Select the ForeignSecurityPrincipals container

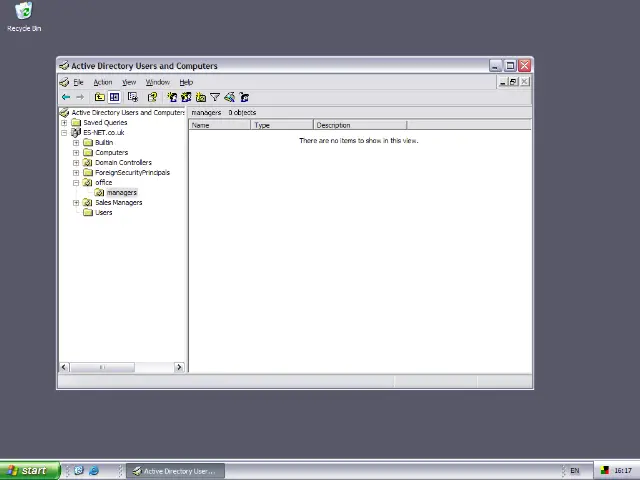point(132,173)
